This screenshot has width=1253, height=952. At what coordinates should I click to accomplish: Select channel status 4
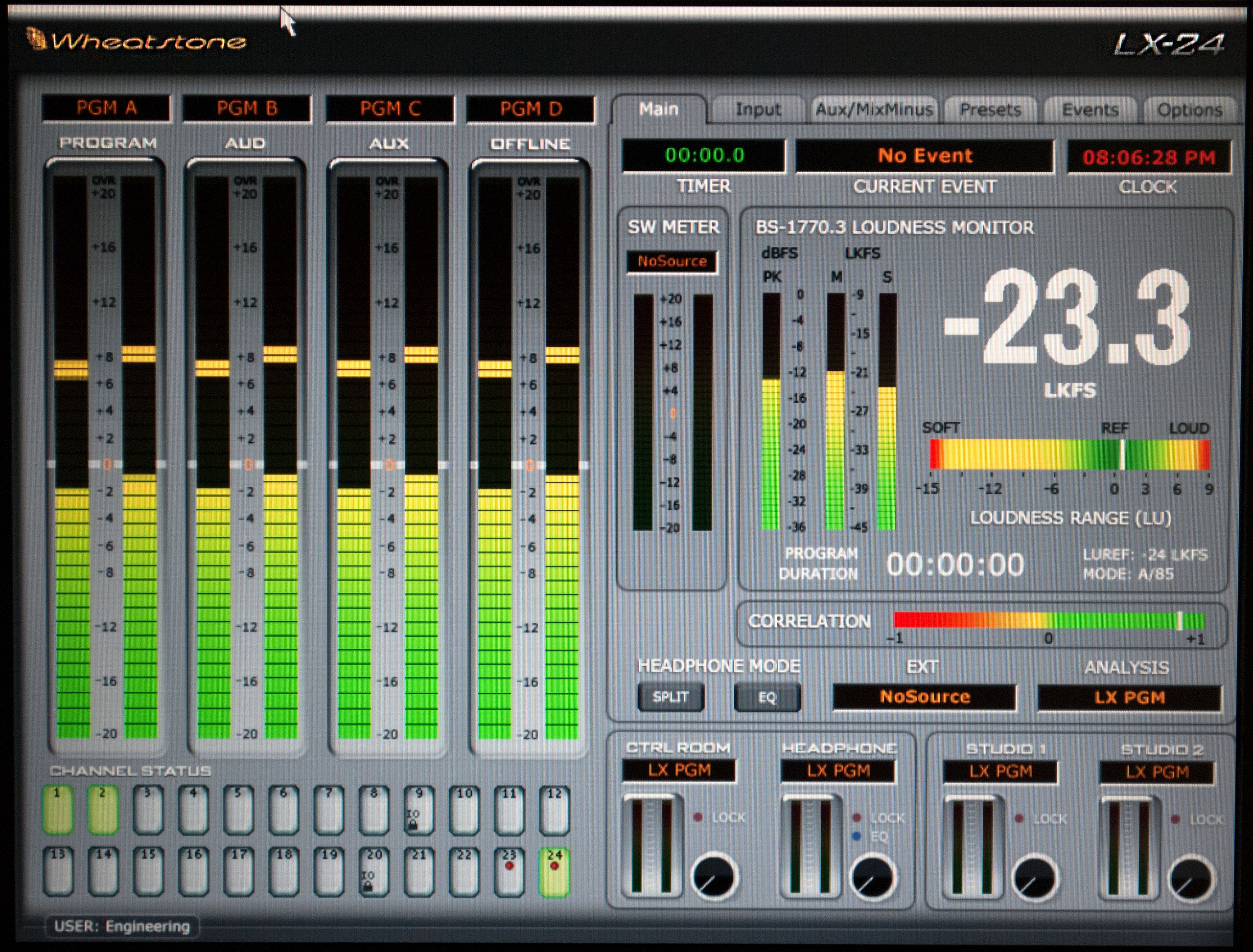[x=193, y=810]
